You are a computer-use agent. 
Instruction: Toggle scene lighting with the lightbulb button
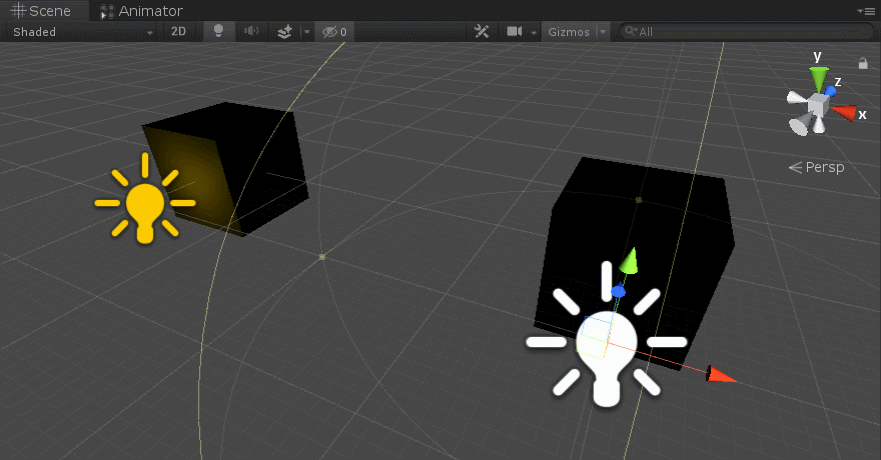(x=218, y=32)
